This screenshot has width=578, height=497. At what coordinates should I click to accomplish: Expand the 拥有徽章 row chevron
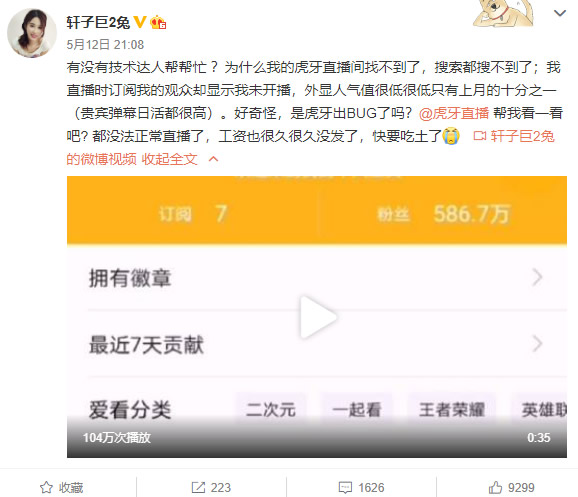[537, 277]
